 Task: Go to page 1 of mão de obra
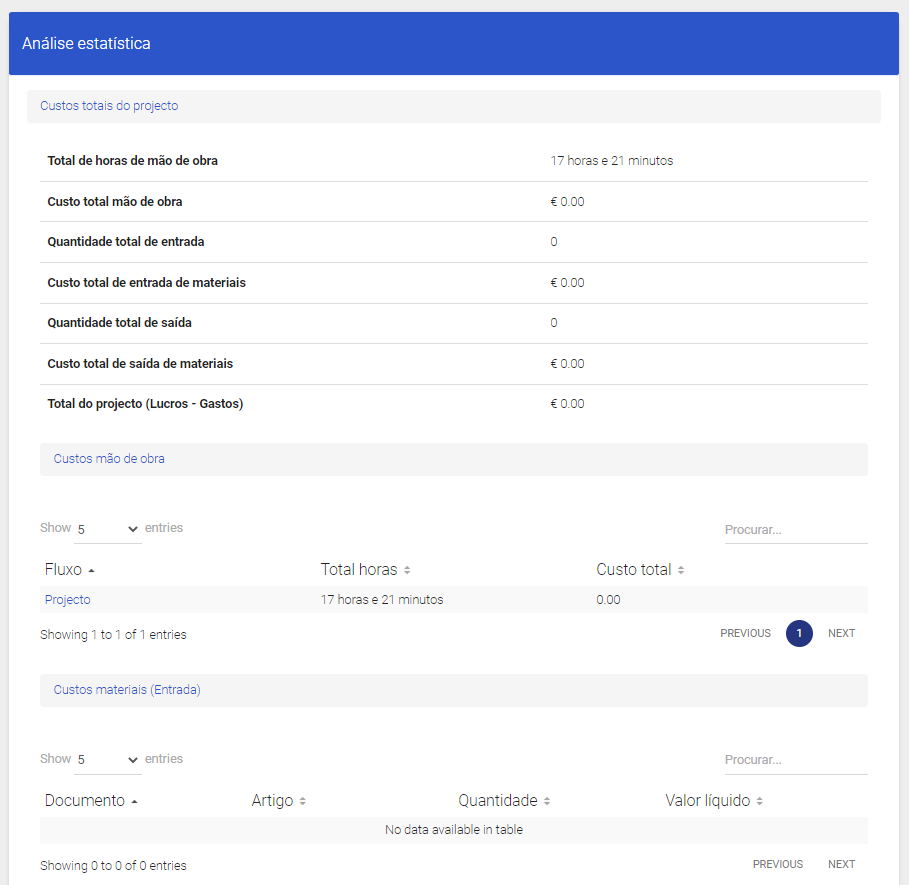(799, 633)
